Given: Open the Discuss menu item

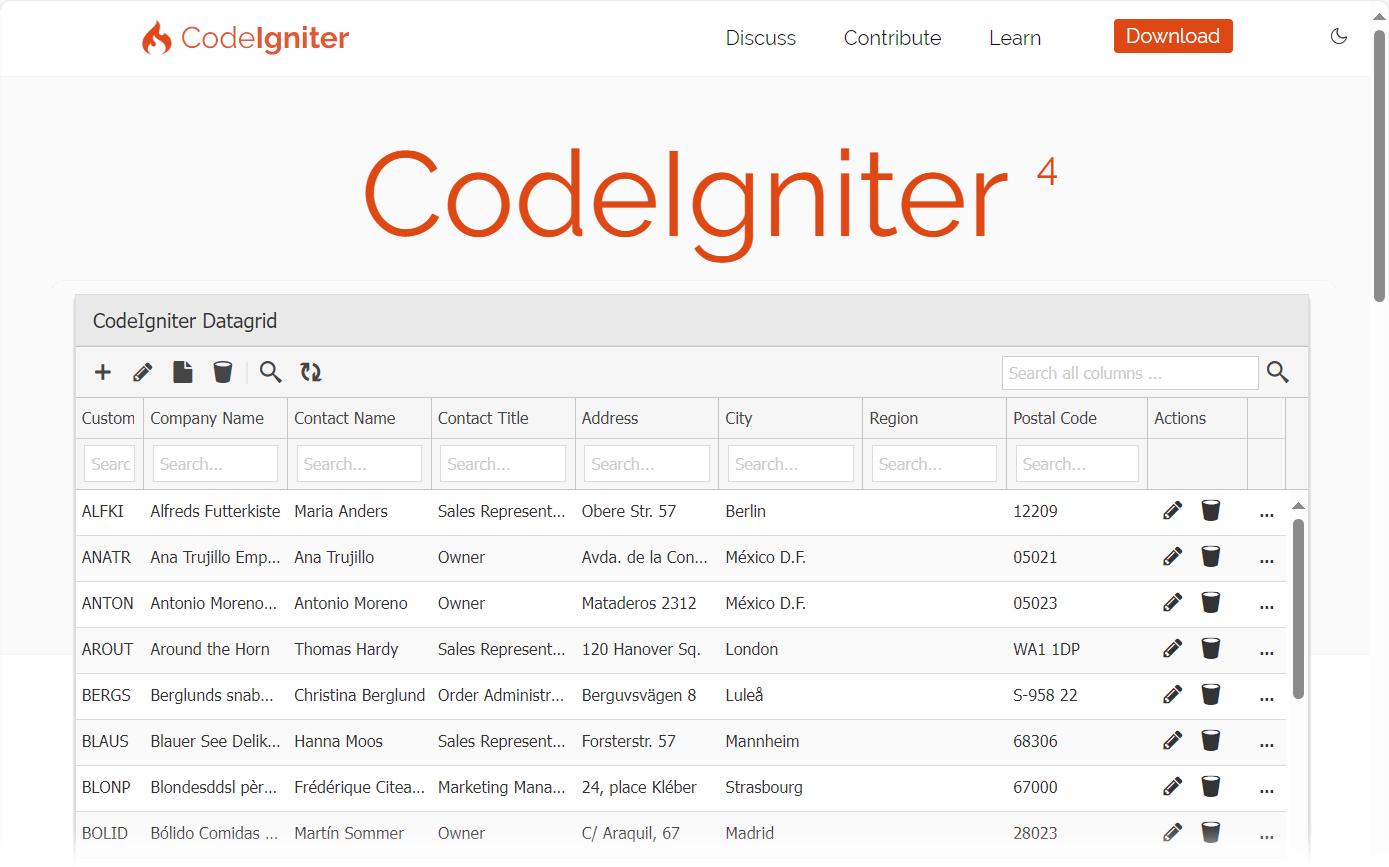Looking at the screenshot, I should coord(760,38).
